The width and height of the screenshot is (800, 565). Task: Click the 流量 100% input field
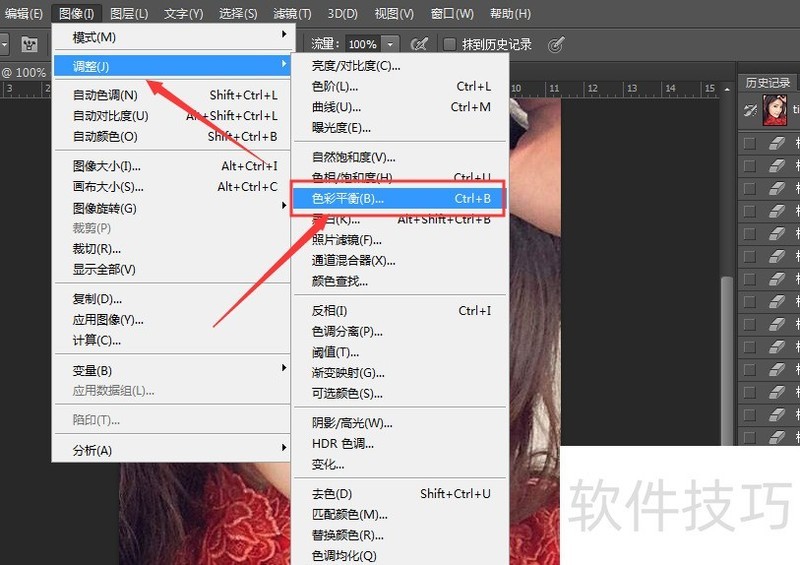pyautogui.click(x=362, y=45)
